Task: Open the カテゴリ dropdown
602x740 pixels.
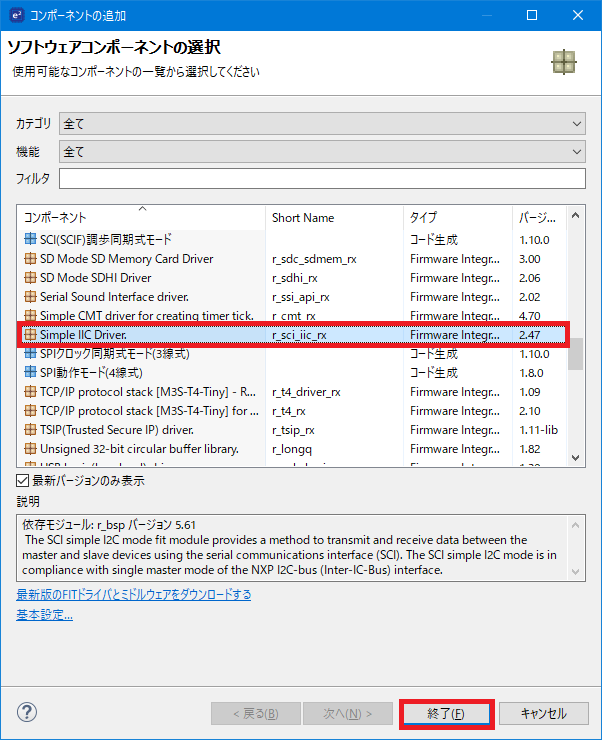Action: 322,124
